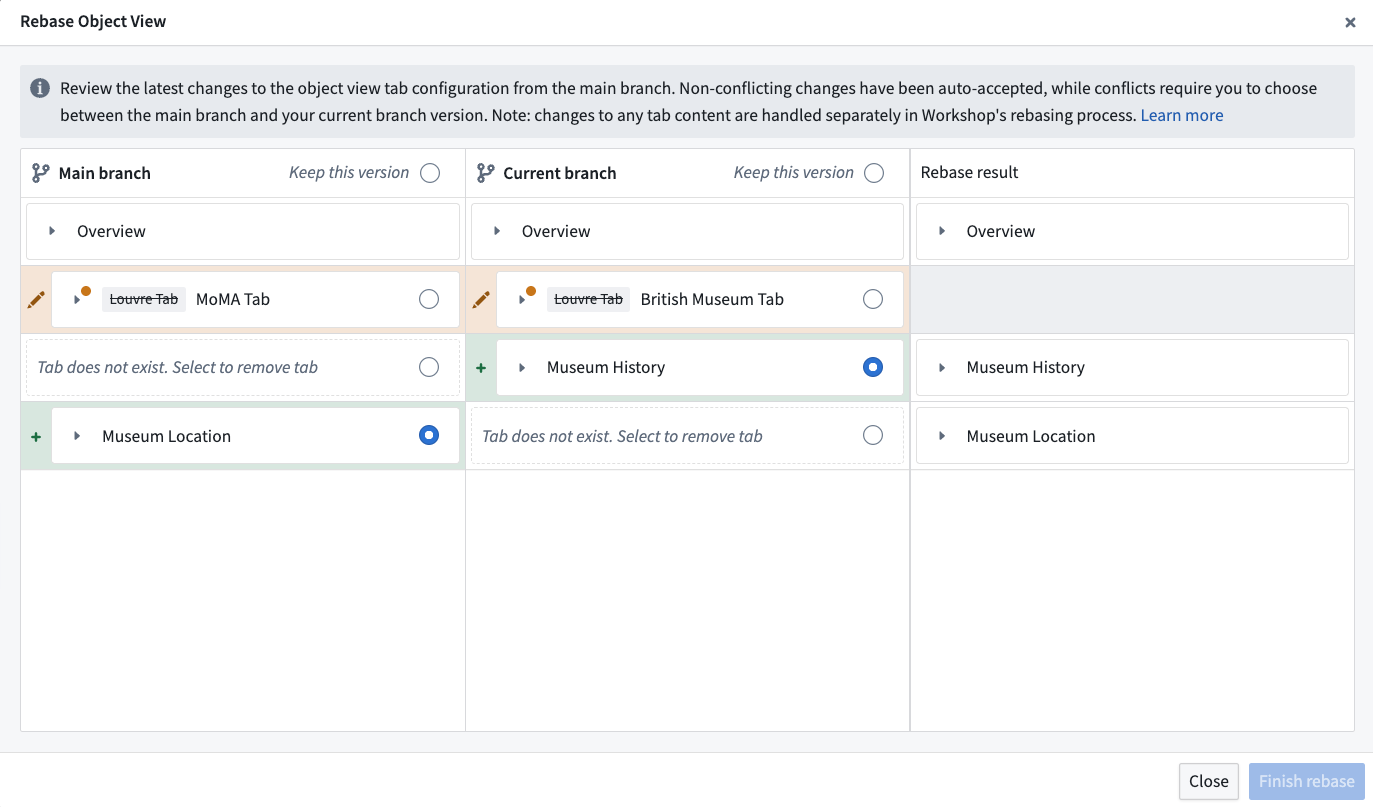
Task: Expand Museum History in the Current branch column
Action: [x=521, y=367]
